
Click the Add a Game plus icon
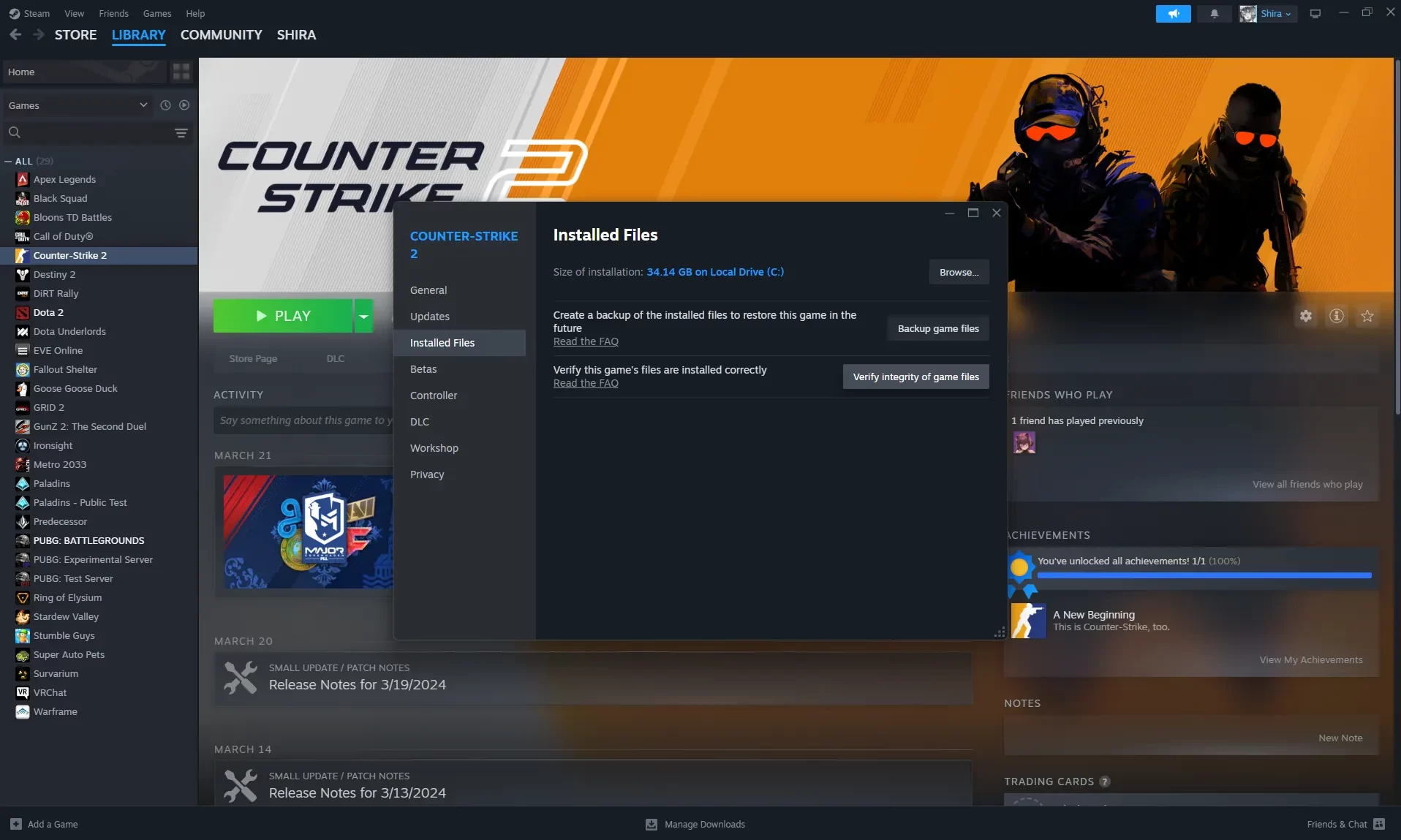(x=16, y=824)
